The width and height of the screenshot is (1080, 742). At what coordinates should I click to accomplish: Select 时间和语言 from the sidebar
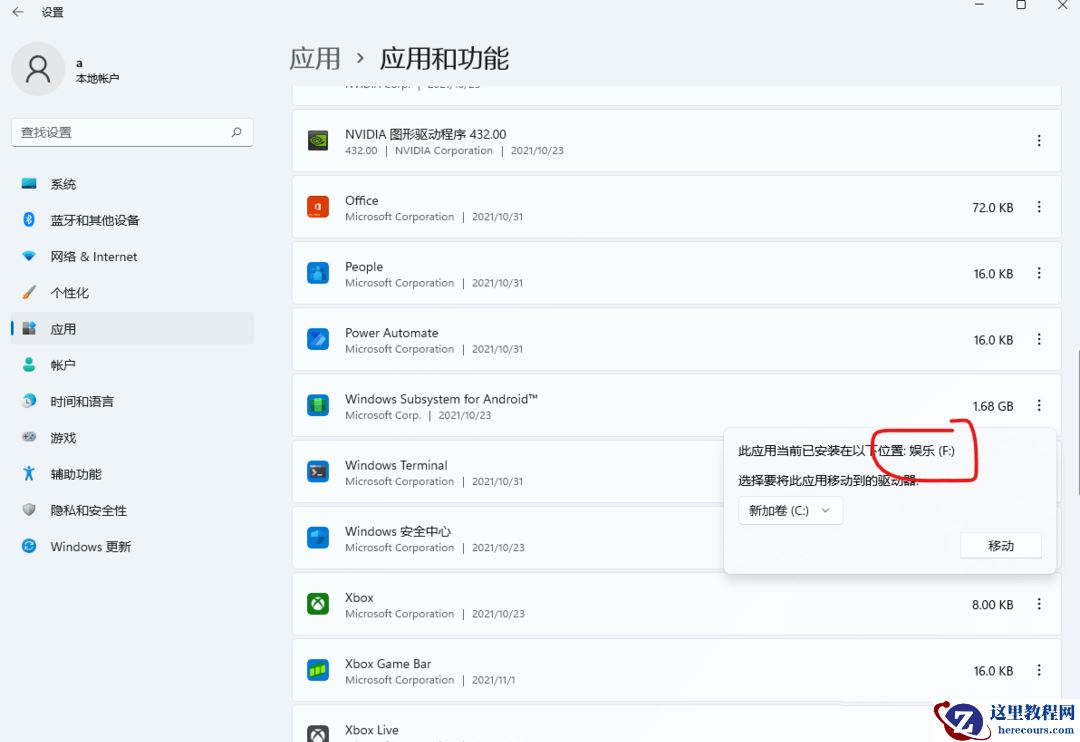click(84, 401)
